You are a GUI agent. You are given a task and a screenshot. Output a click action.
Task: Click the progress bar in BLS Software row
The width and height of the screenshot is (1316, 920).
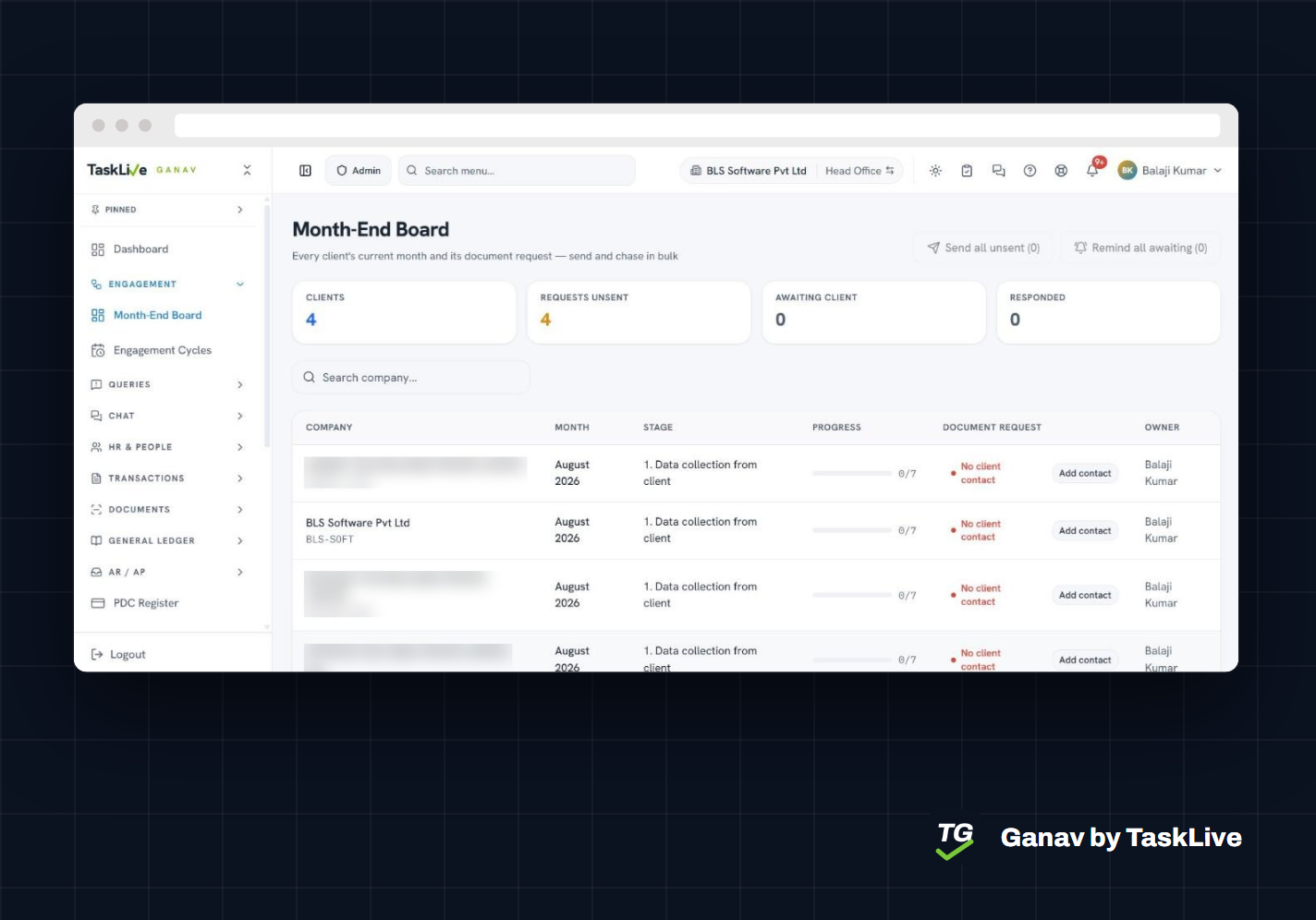click(852, 531)
